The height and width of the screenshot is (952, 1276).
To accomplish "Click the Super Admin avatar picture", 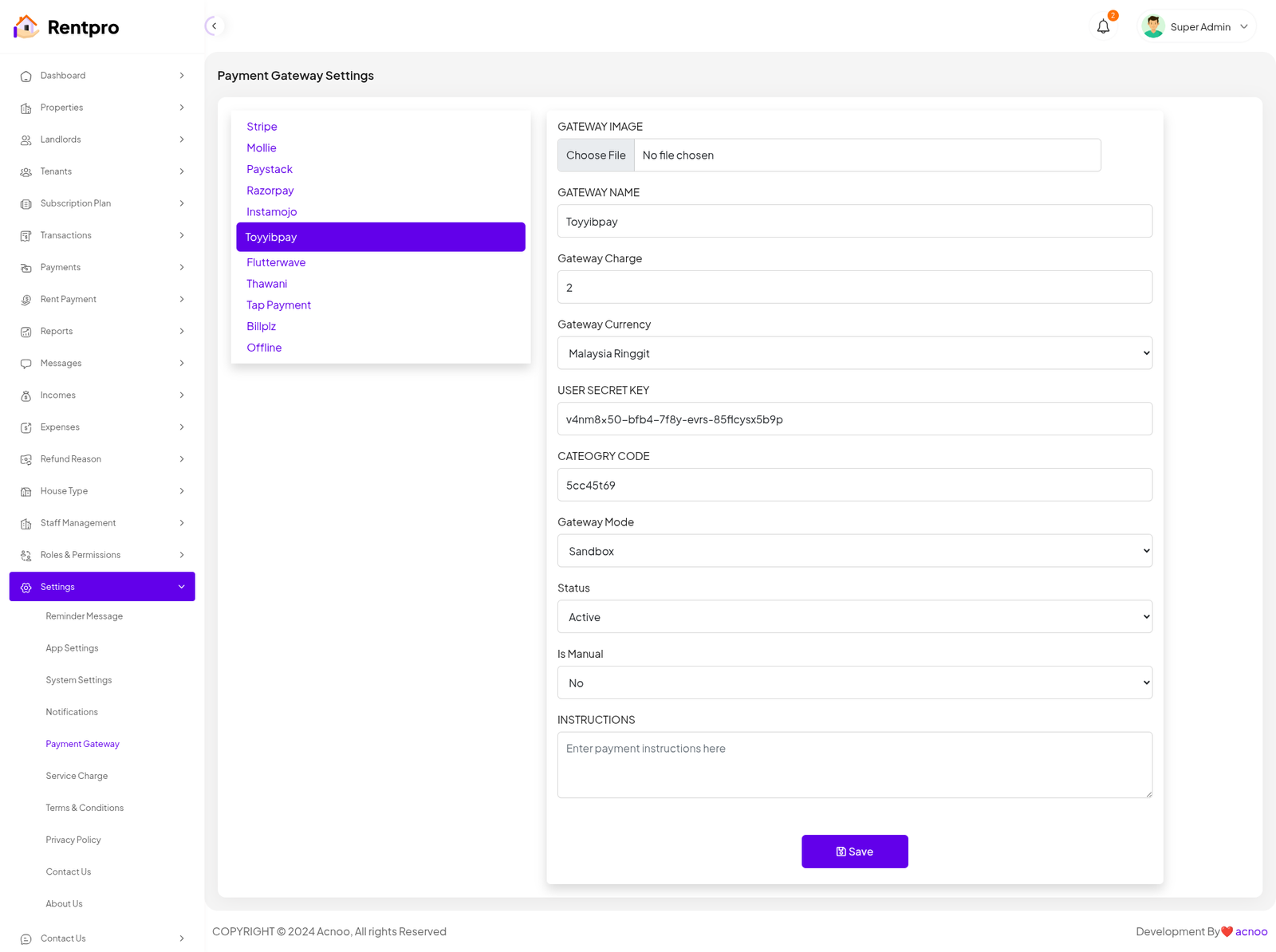I will tap(1152, 27).
